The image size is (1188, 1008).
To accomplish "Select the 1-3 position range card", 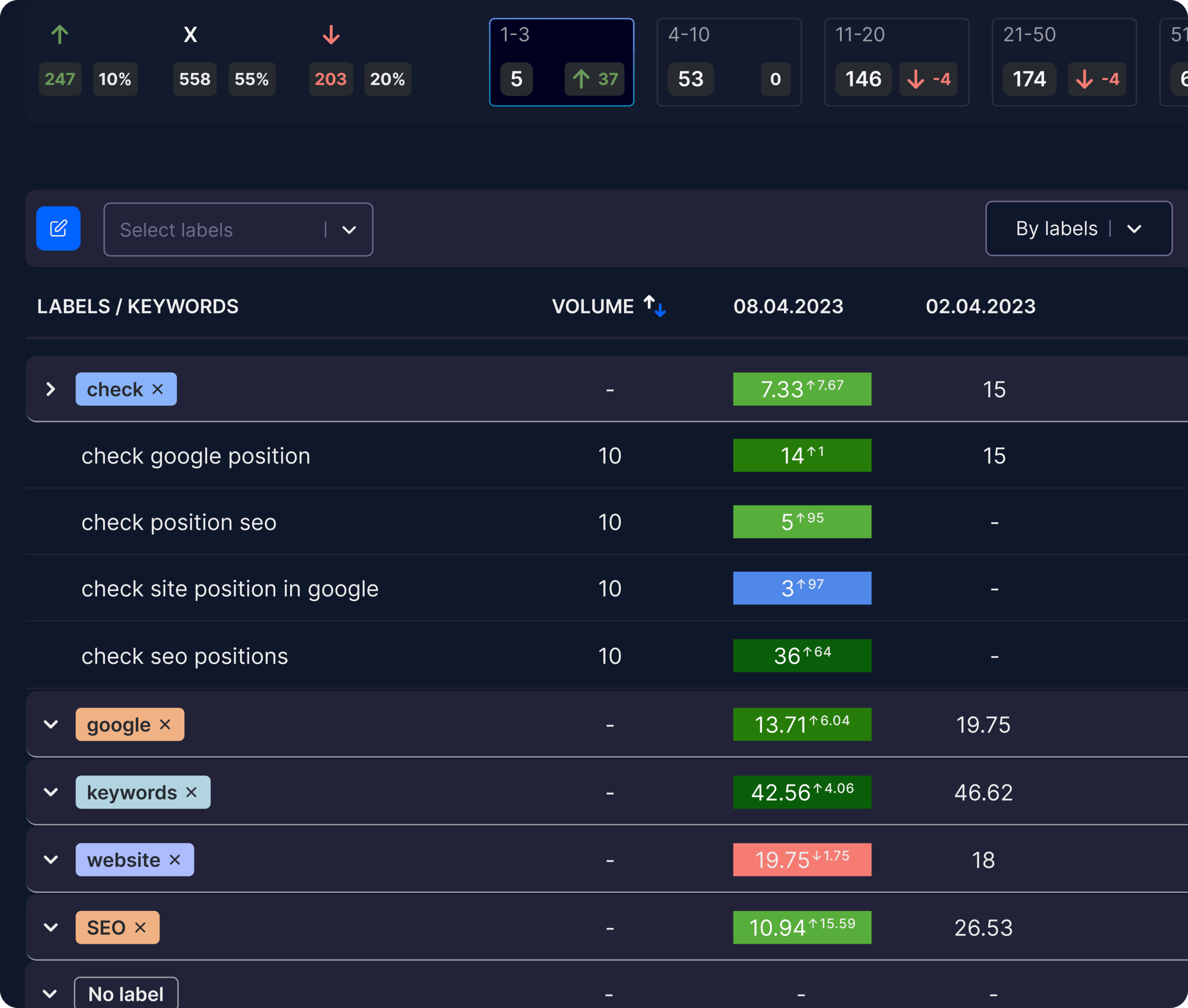I will pyautogui.click(x=561, y=62).
